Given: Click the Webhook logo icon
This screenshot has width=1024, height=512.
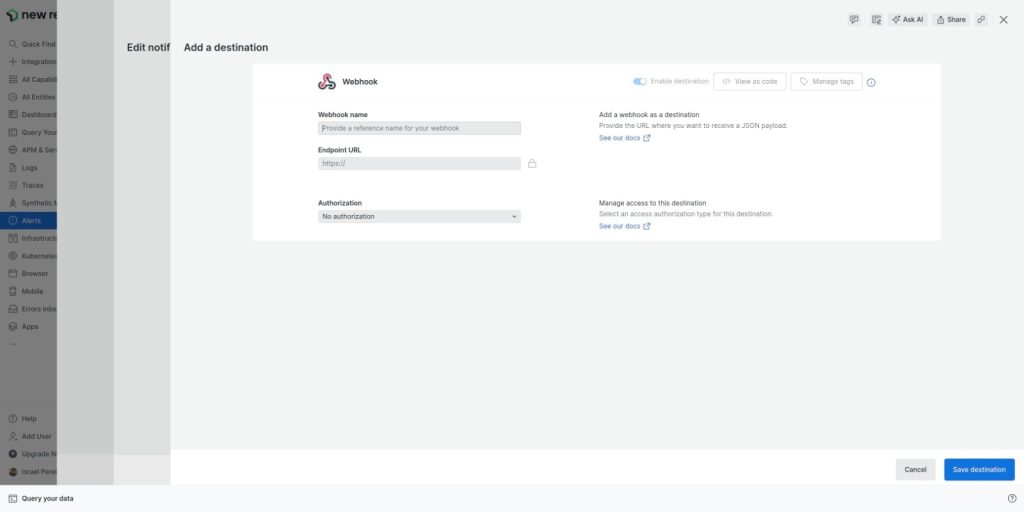Looking at the screenshot, I should click(327, 82).
